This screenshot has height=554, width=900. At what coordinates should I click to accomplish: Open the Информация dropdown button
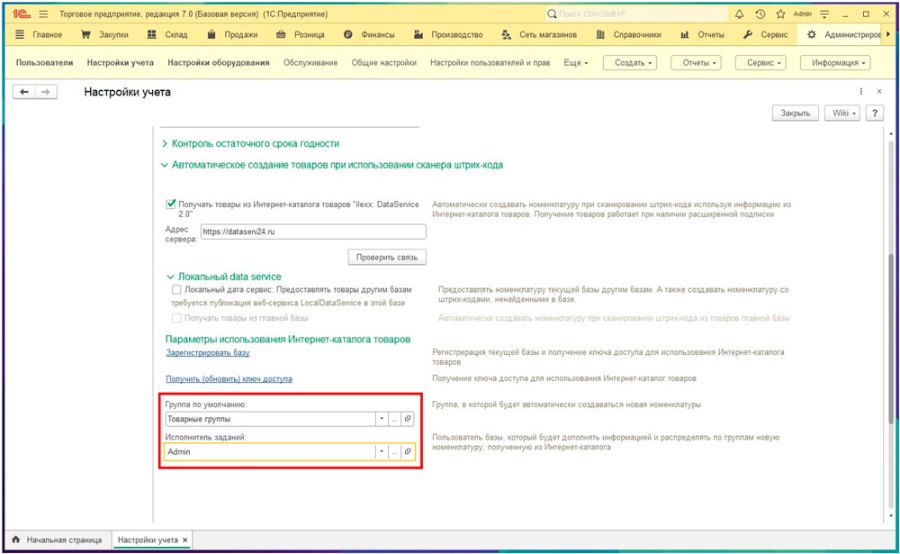(835, 63)
